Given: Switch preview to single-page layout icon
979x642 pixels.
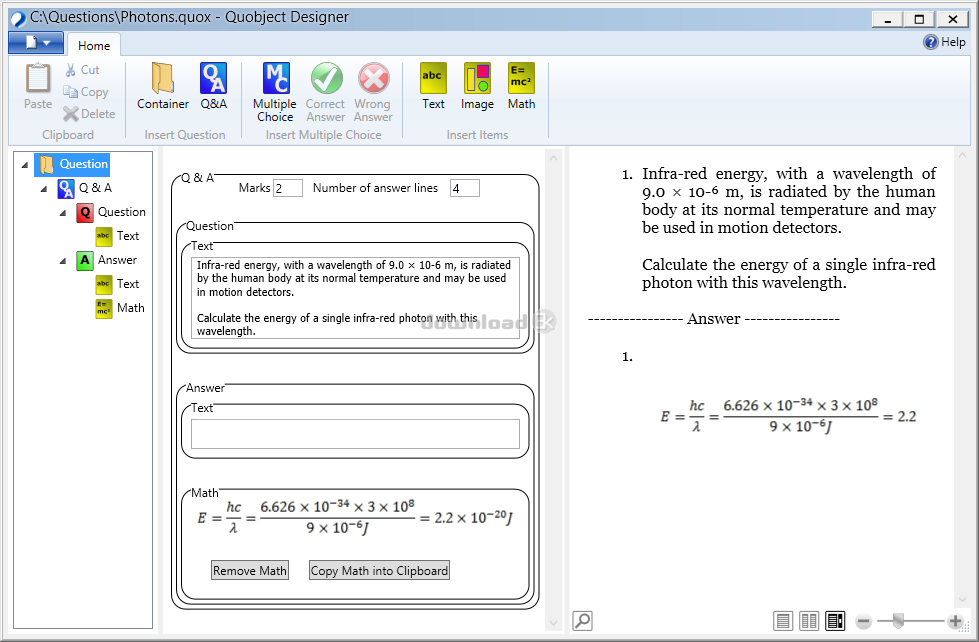Looking at the screenshot, I should pos(782,621).
